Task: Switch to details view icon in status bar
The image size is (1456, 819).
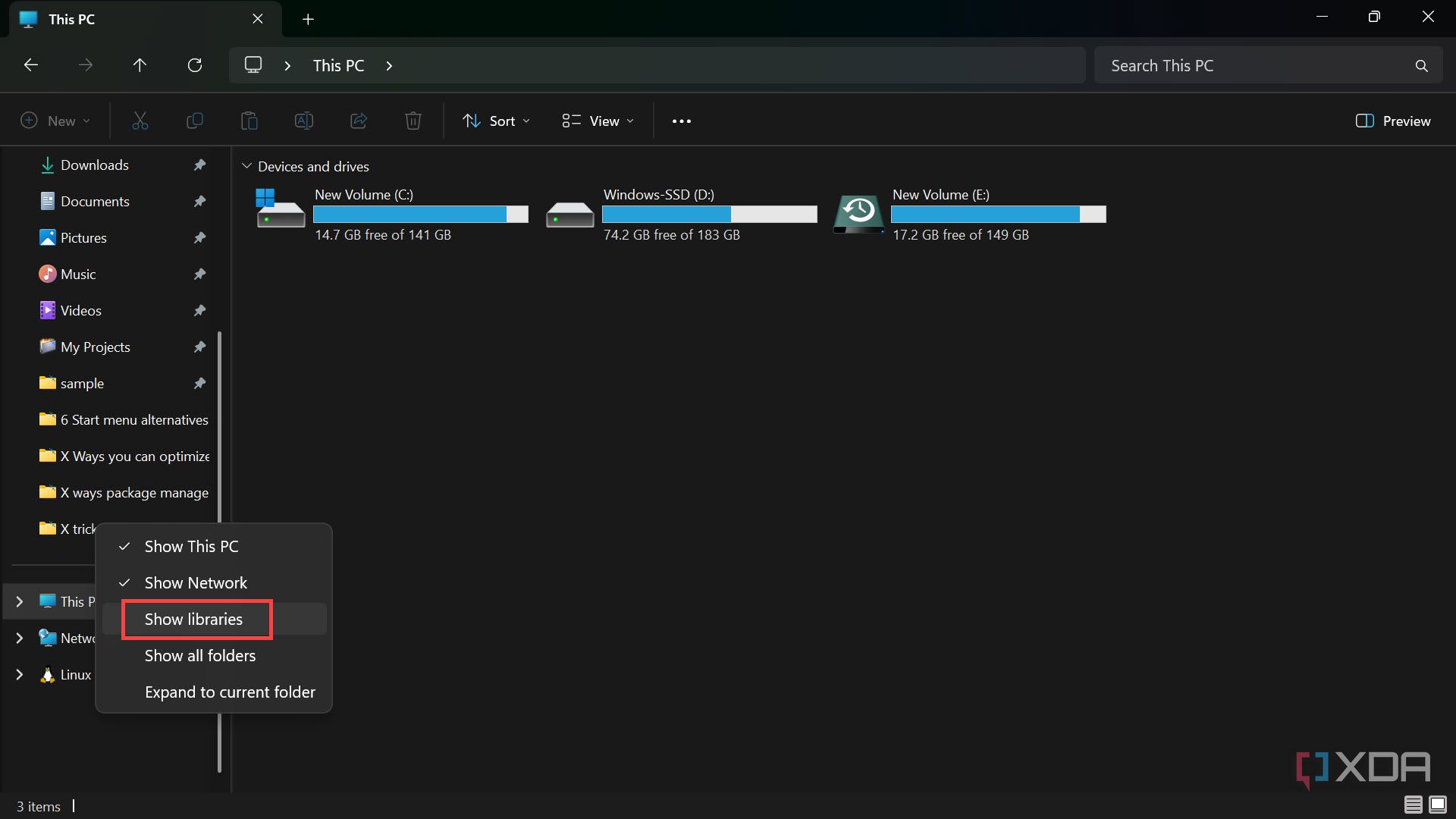Action: pyautogui.click(x=1413, y=805)
